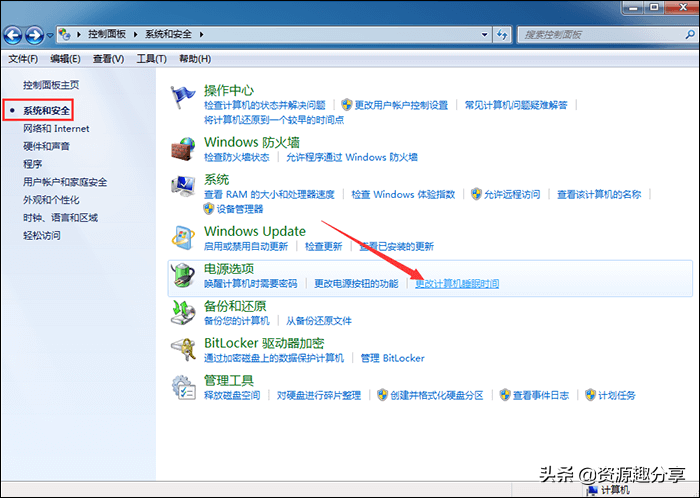Image resolution: width=700 pixels, height=498 pixels.
Task: Click shield icon beside 查看事件日志
Action: 505,395
